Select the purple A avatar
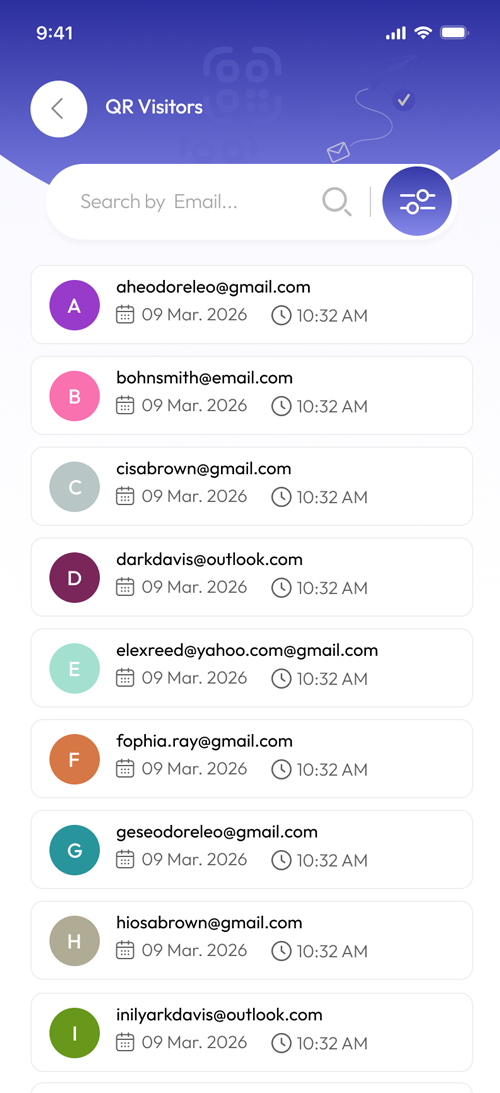Image resolution: width=500 pixels, height=1093 pixels. (75, 305)
